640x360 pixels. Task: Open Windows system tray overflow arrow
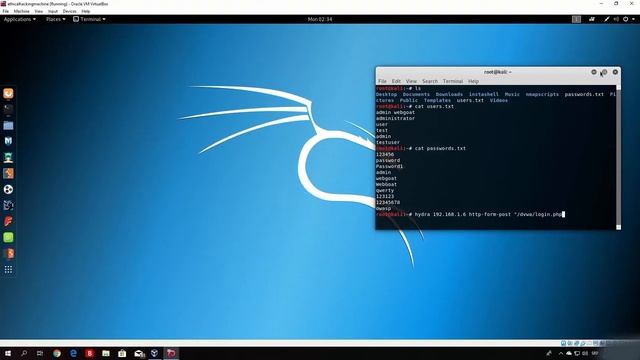(x=561, y=353)
